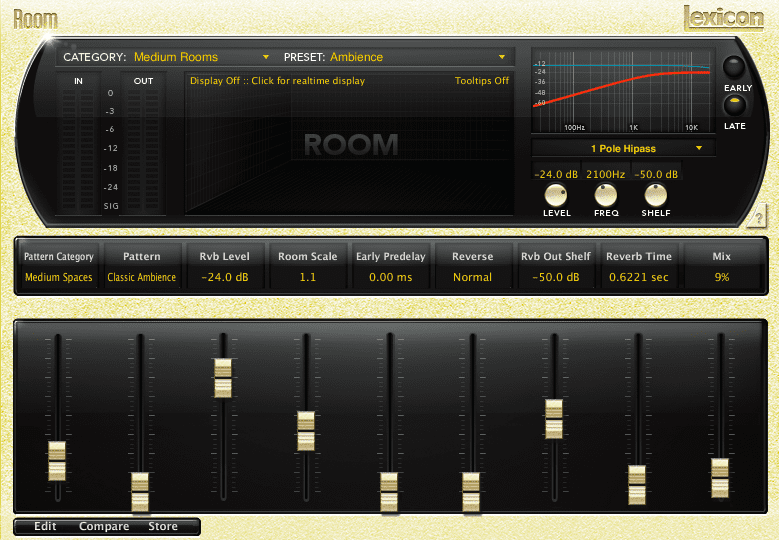The image size is (779, 540).
Task: Click the Pattern Category slider handle
Action: (57, 461)
